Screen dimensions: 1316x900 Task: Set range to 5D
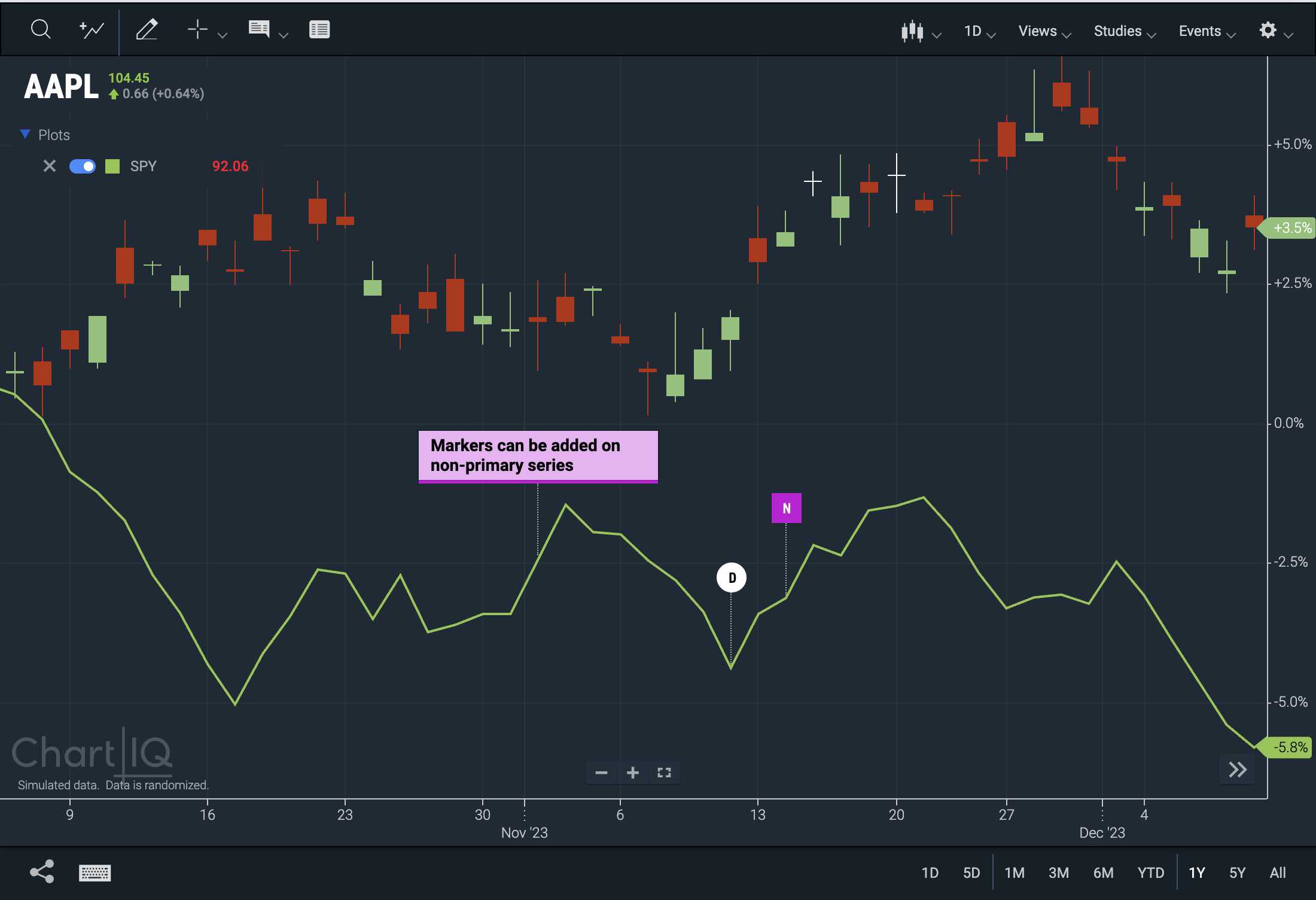pos(971,872)
